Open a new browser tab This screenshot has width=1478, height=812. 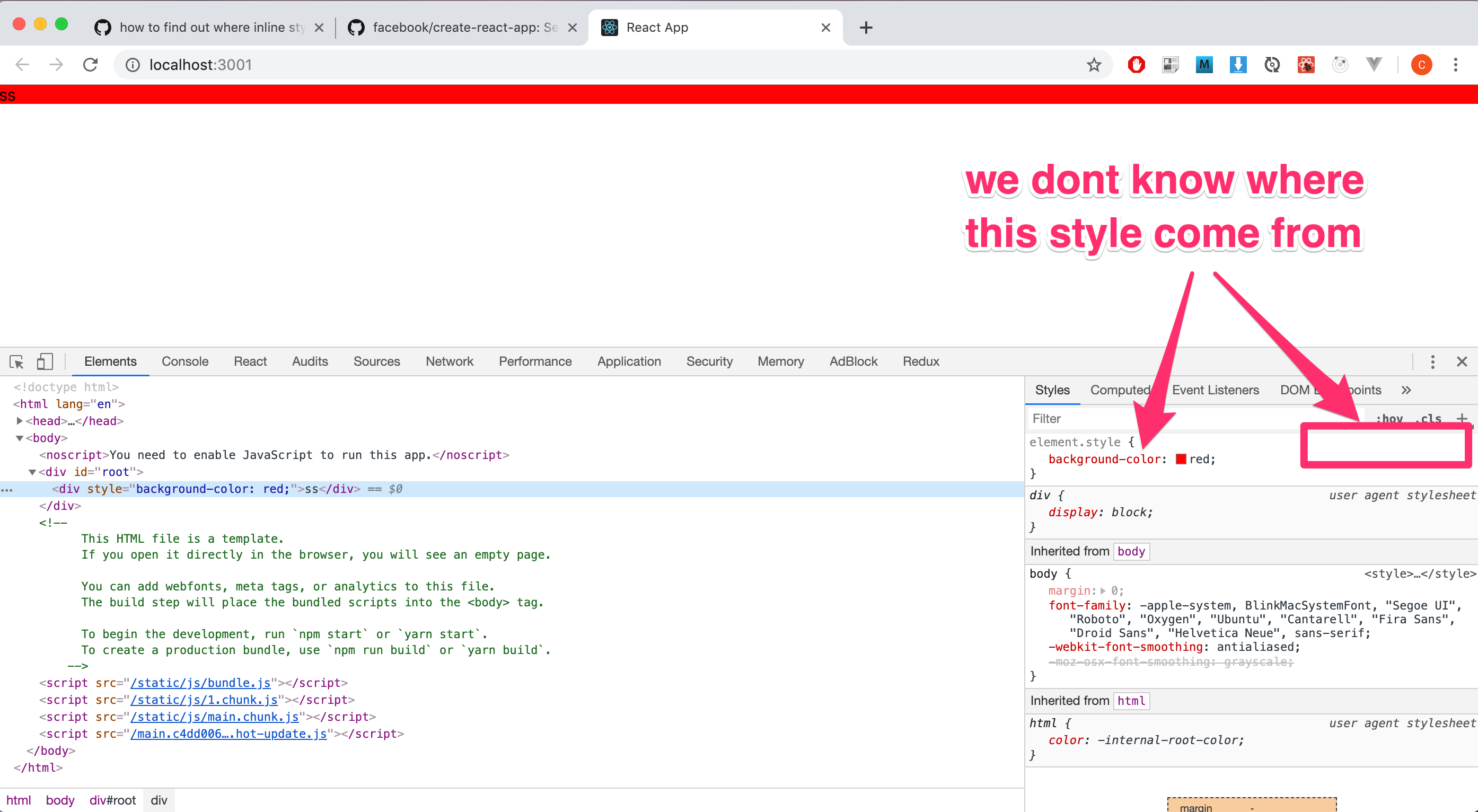[x=866, y=27]
